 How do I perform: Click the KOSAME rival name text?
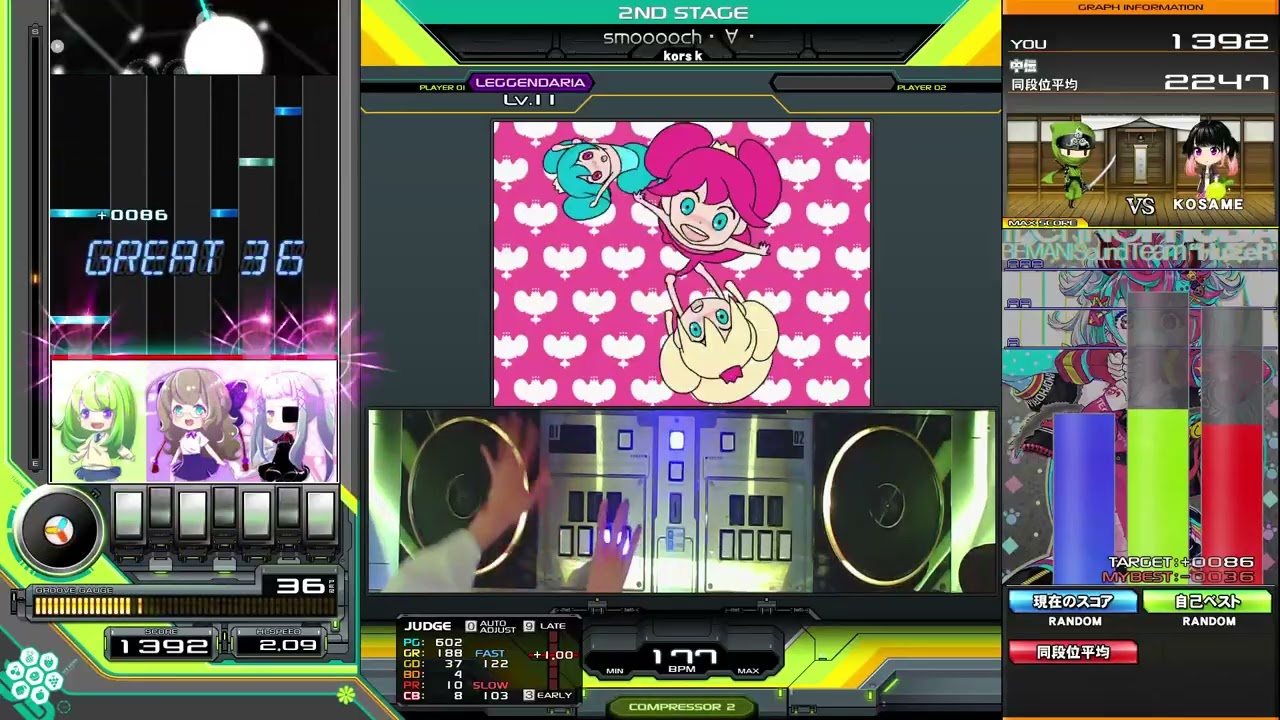(1208, 204)
